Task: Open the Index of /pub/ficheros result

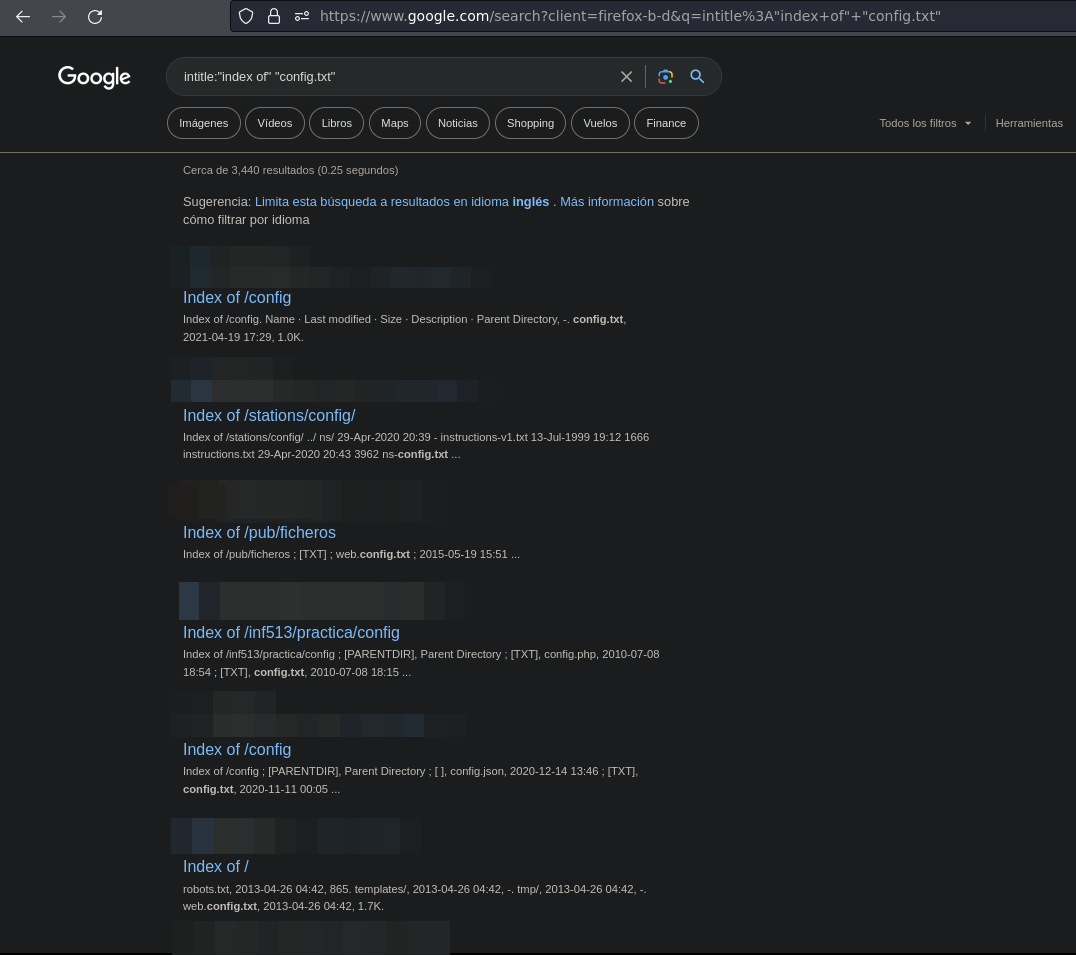Action: pos(259,532)
